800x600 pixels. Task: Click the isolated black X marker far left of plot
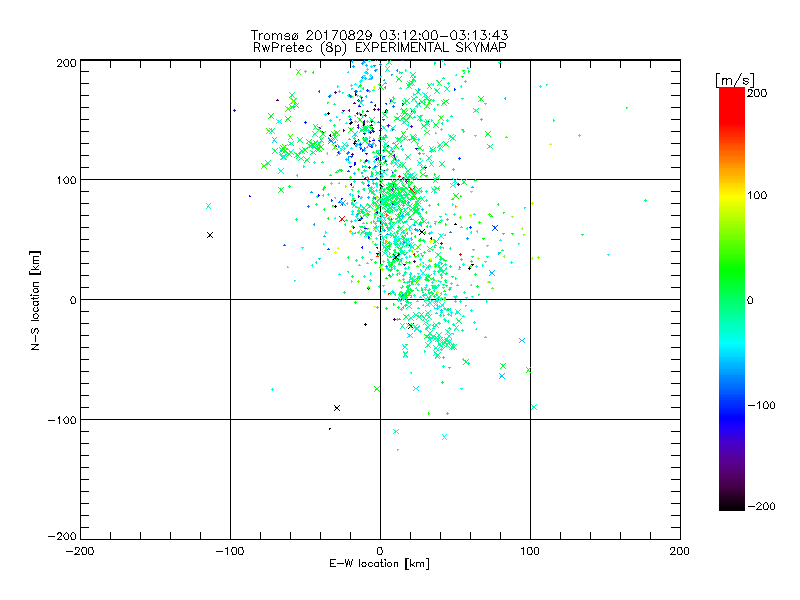point(210,235)
